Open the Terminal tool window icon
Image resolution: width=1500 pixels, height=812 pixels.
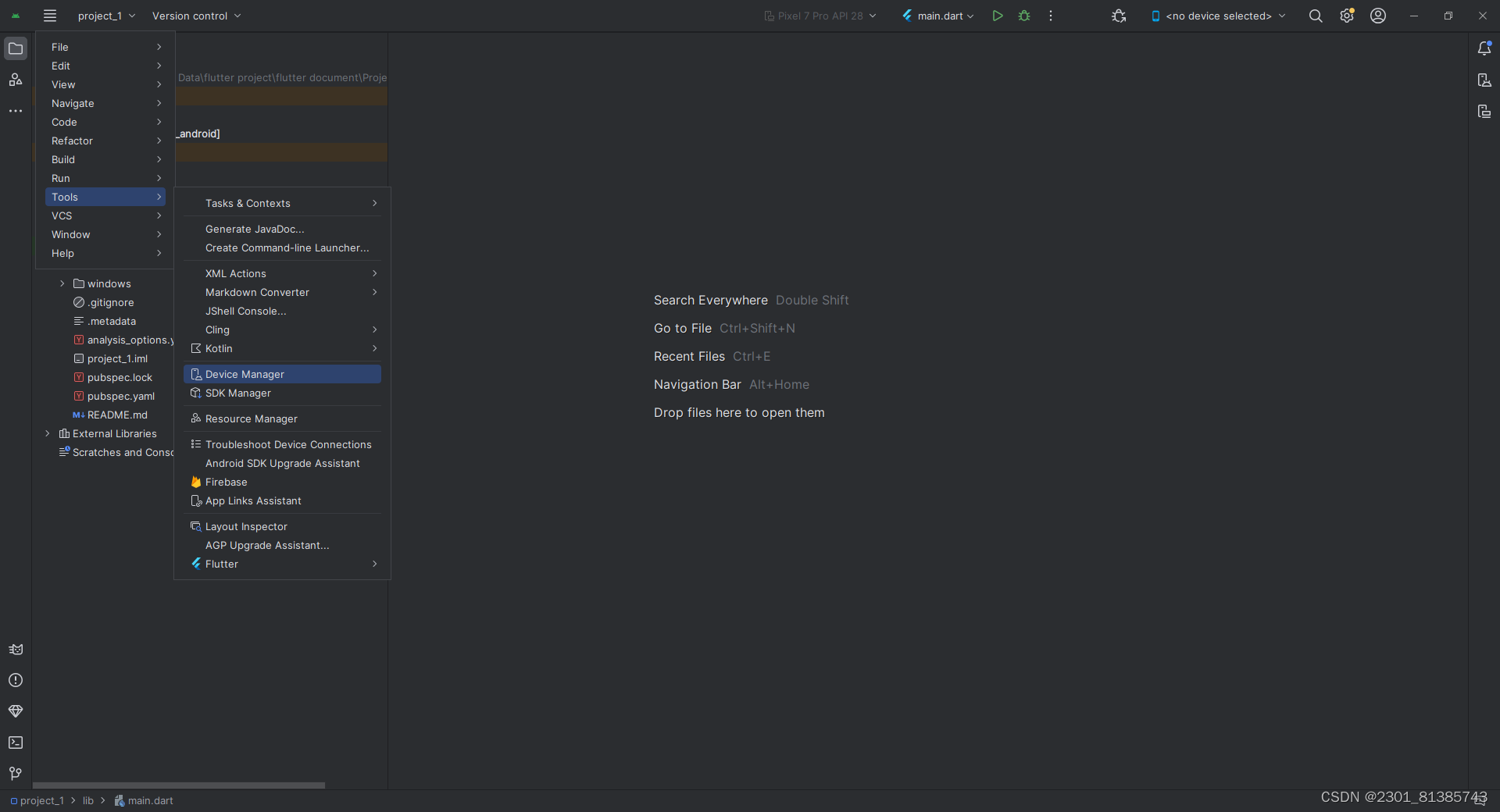point(16,743)
